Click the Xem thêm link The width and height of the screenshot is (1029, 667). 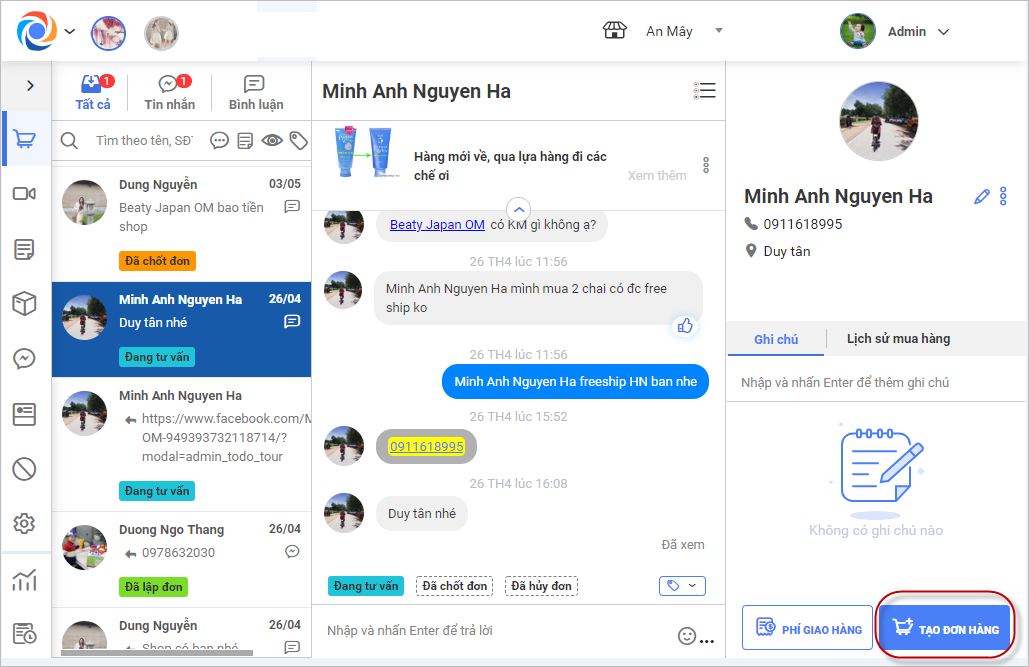coord(657,175)
